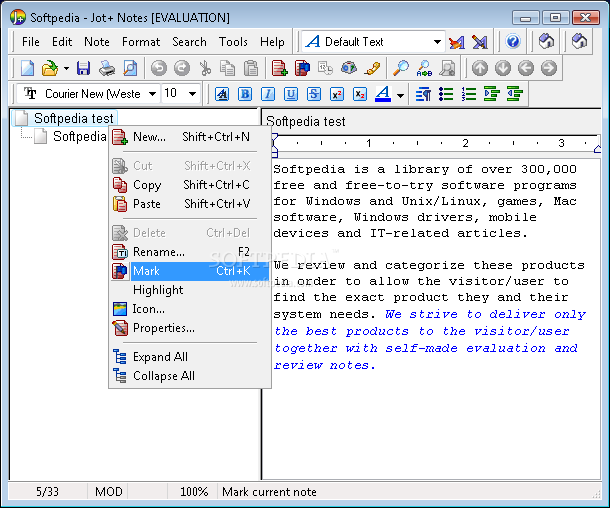This screenshot has width=610, height=508.
Task: Toggle Italic formatting
Action: click(x=268, y=94)
